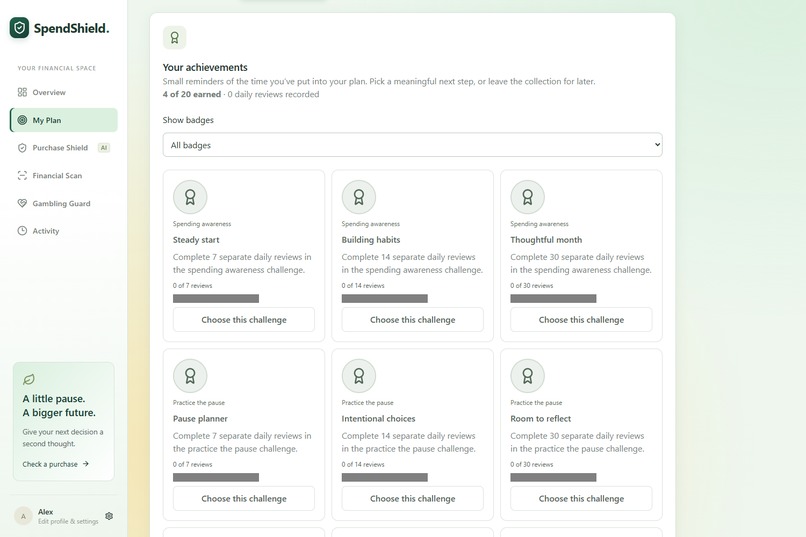Click the Alex avatar circle
This screenshot has width=806, height=537.
23,516
